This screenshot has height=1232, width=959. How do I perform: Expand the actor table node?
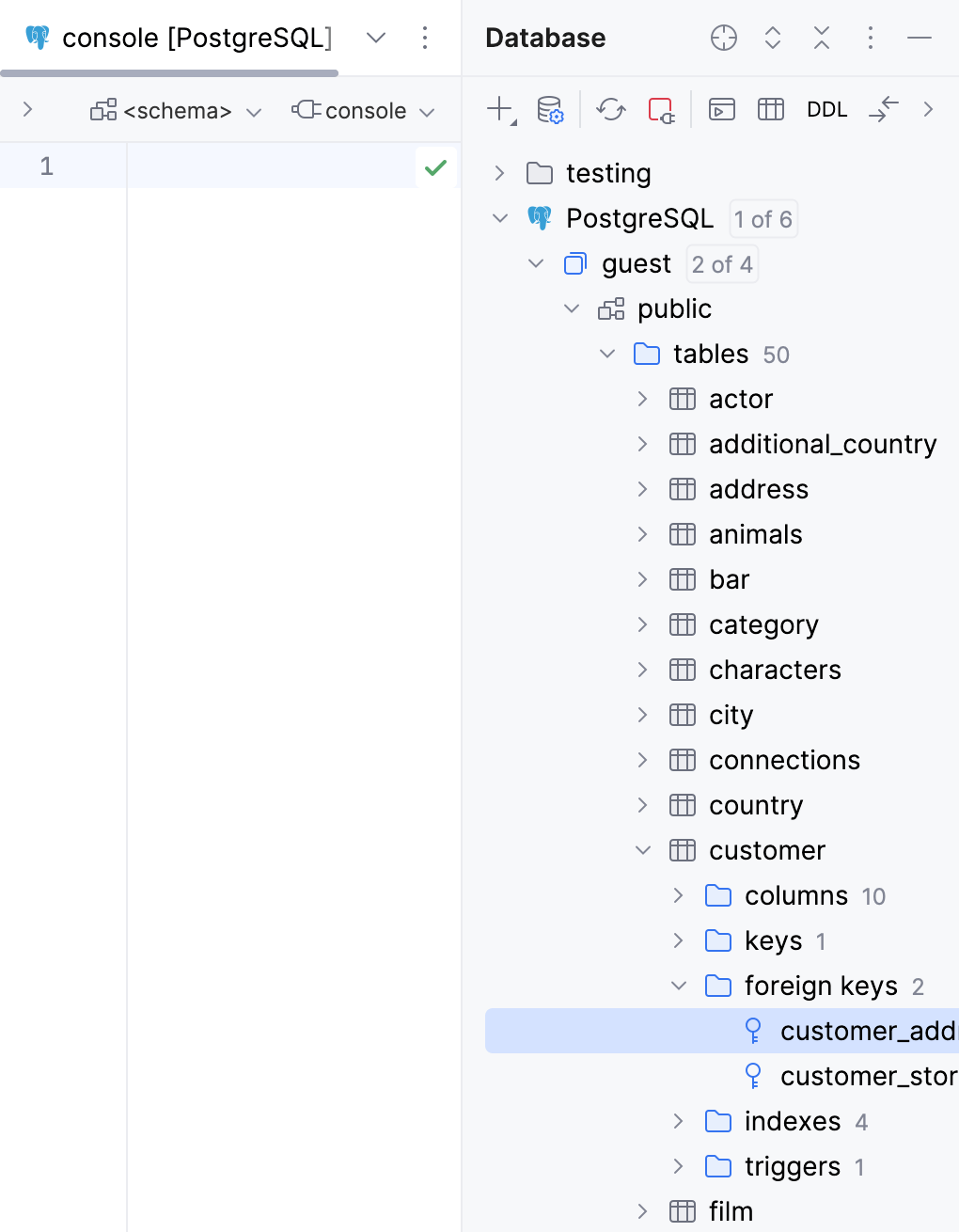(642, 399)
